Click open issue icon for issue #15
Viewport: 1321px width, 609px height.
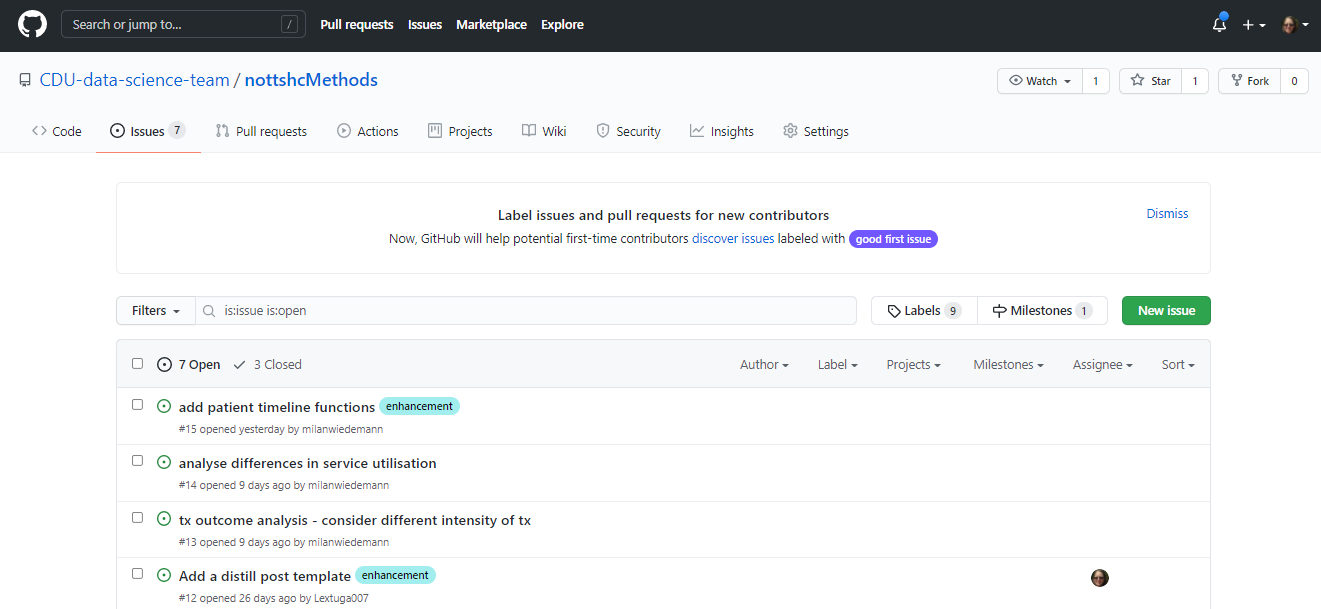coord(164,406)
